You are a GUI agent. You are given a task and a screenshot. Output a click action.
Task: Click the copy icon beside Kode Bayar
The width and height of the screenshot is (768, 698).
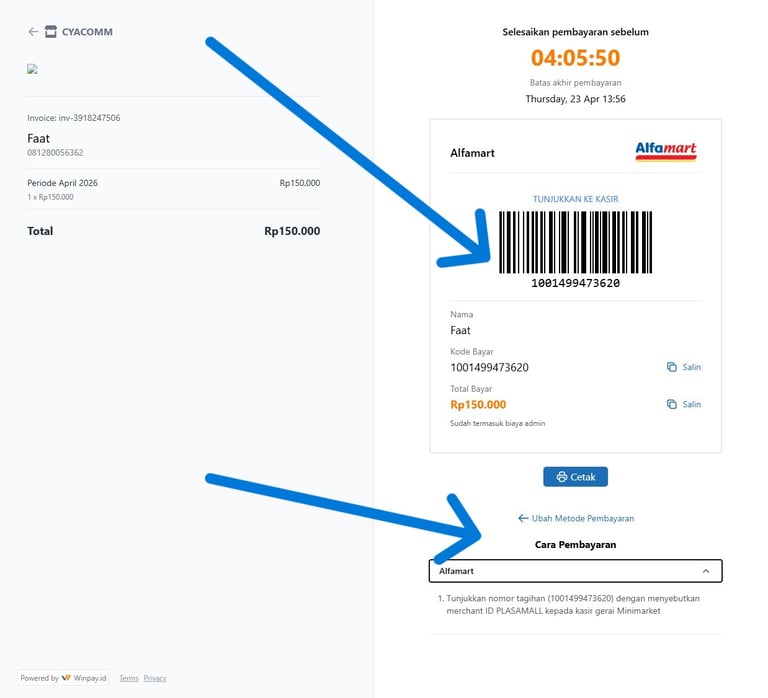672,367
